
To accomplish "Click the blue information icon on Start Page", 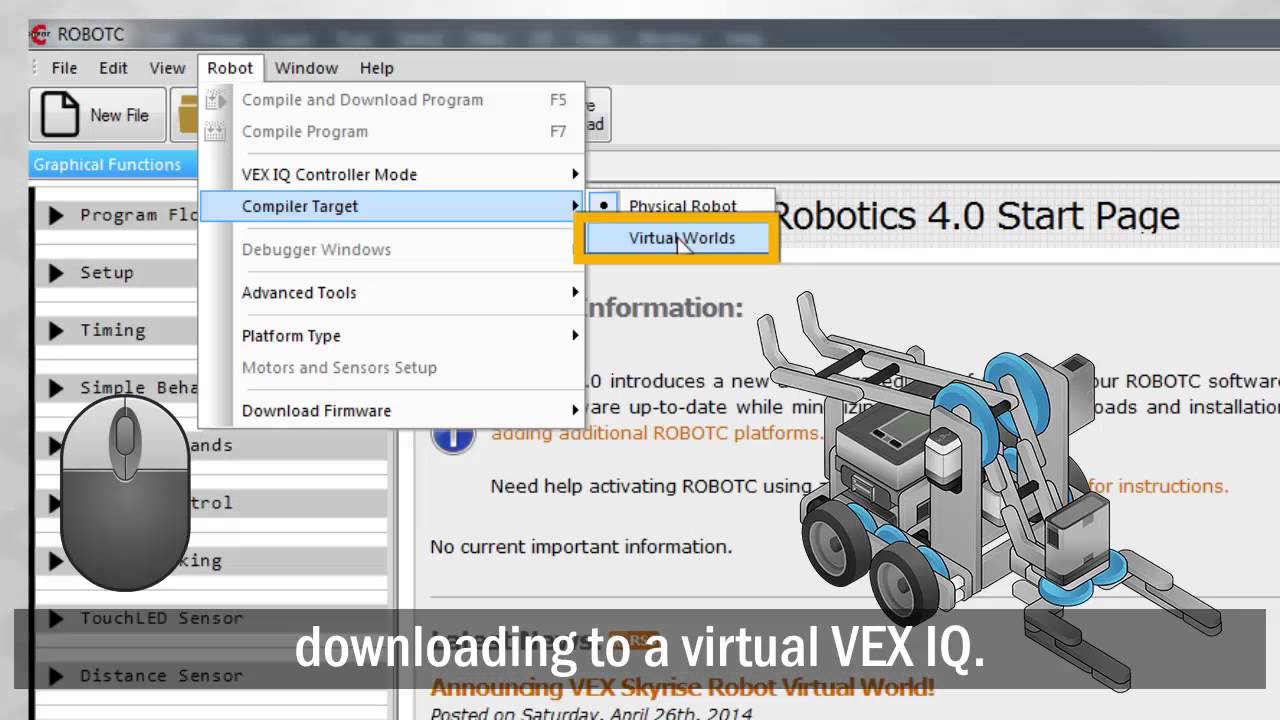I will point(452,436).
